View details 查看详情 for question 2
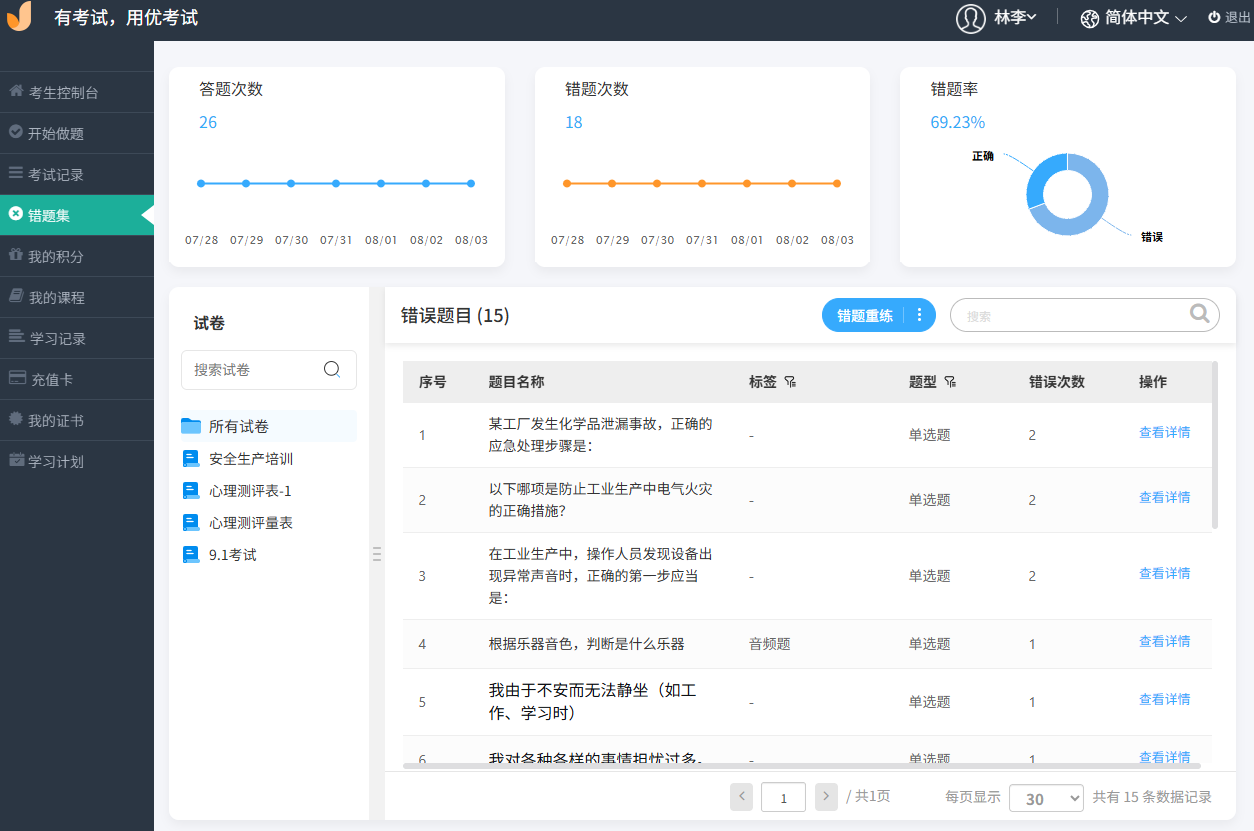Screen dimensions: 1254x831 coord(1164,498)
